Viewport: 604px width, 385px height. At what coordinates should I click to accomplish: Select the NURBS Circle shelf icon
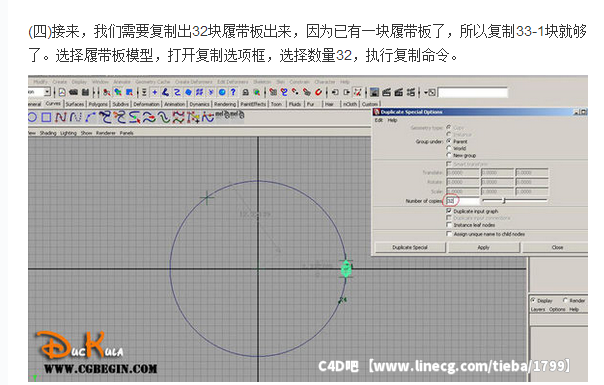point(32,117)
